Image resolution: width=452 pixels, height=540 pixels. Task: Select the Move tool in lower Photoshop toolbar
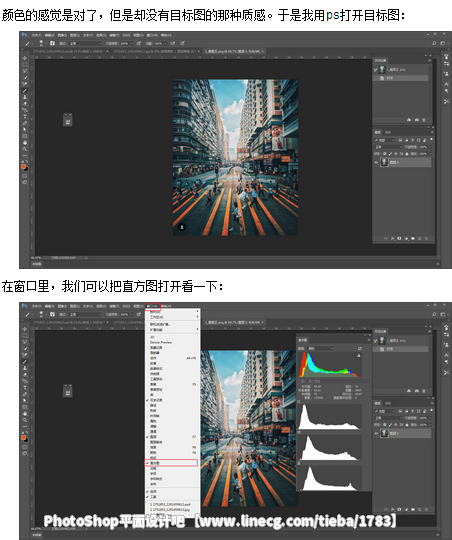pos(25,329)
